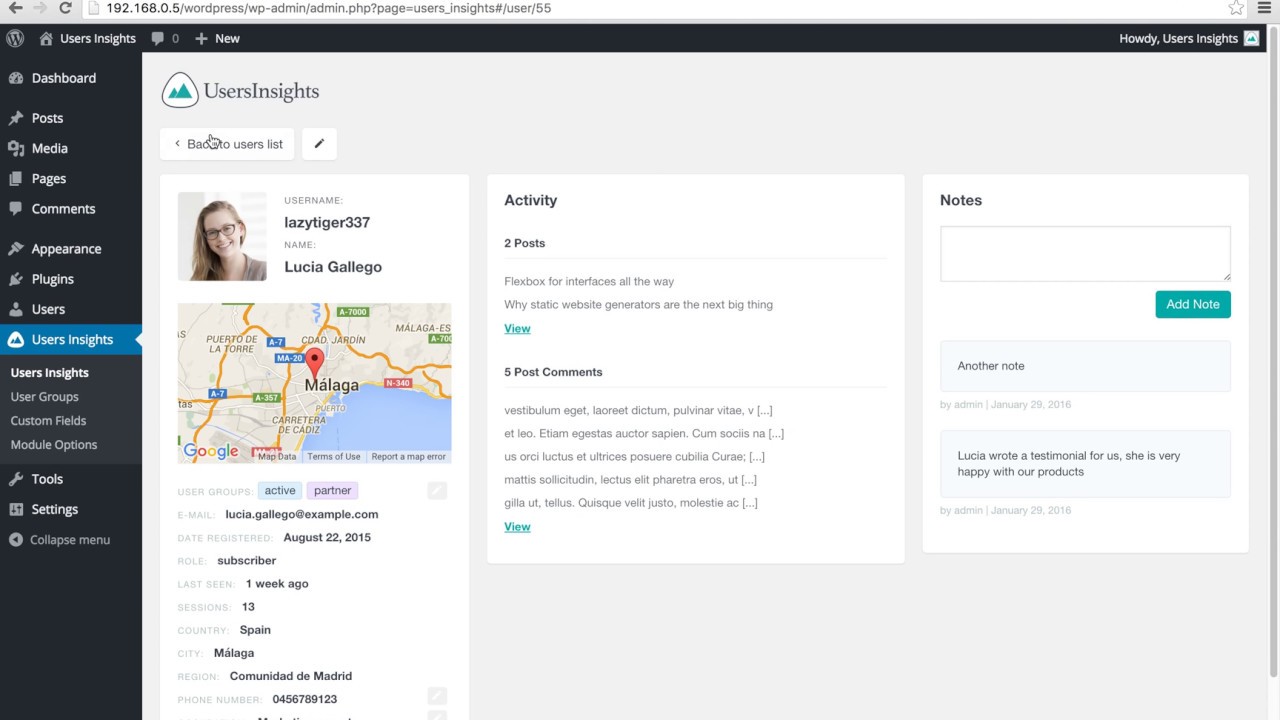Go back to users list
This screenshot has height=720, width=1280.
(227, 144)
